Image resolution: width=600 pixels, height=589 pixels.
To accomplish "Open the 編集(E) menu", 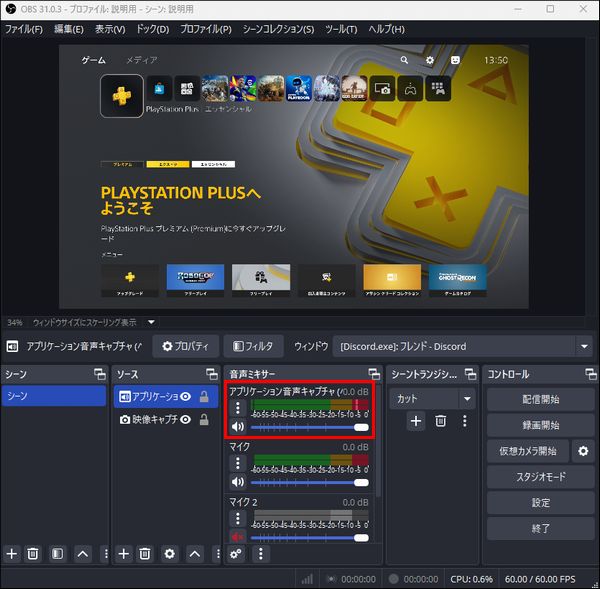I will point(69,29).
